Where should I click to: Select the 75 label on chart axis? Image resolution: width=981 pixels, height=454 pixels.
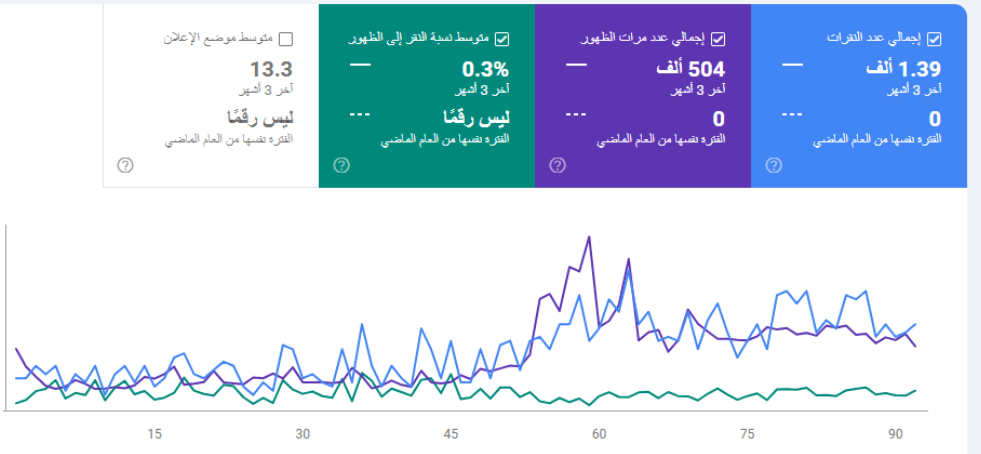747,433
